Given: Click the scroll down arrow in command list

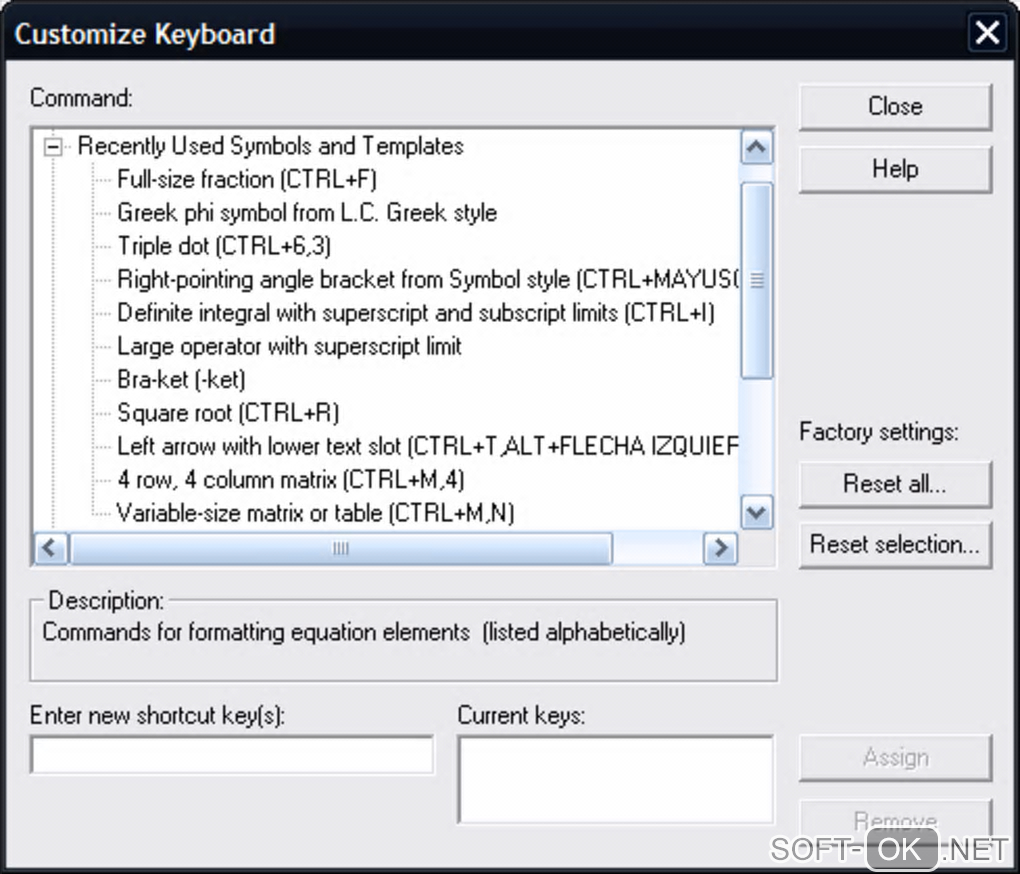Looking at the screenshot, I should [757, 514].
